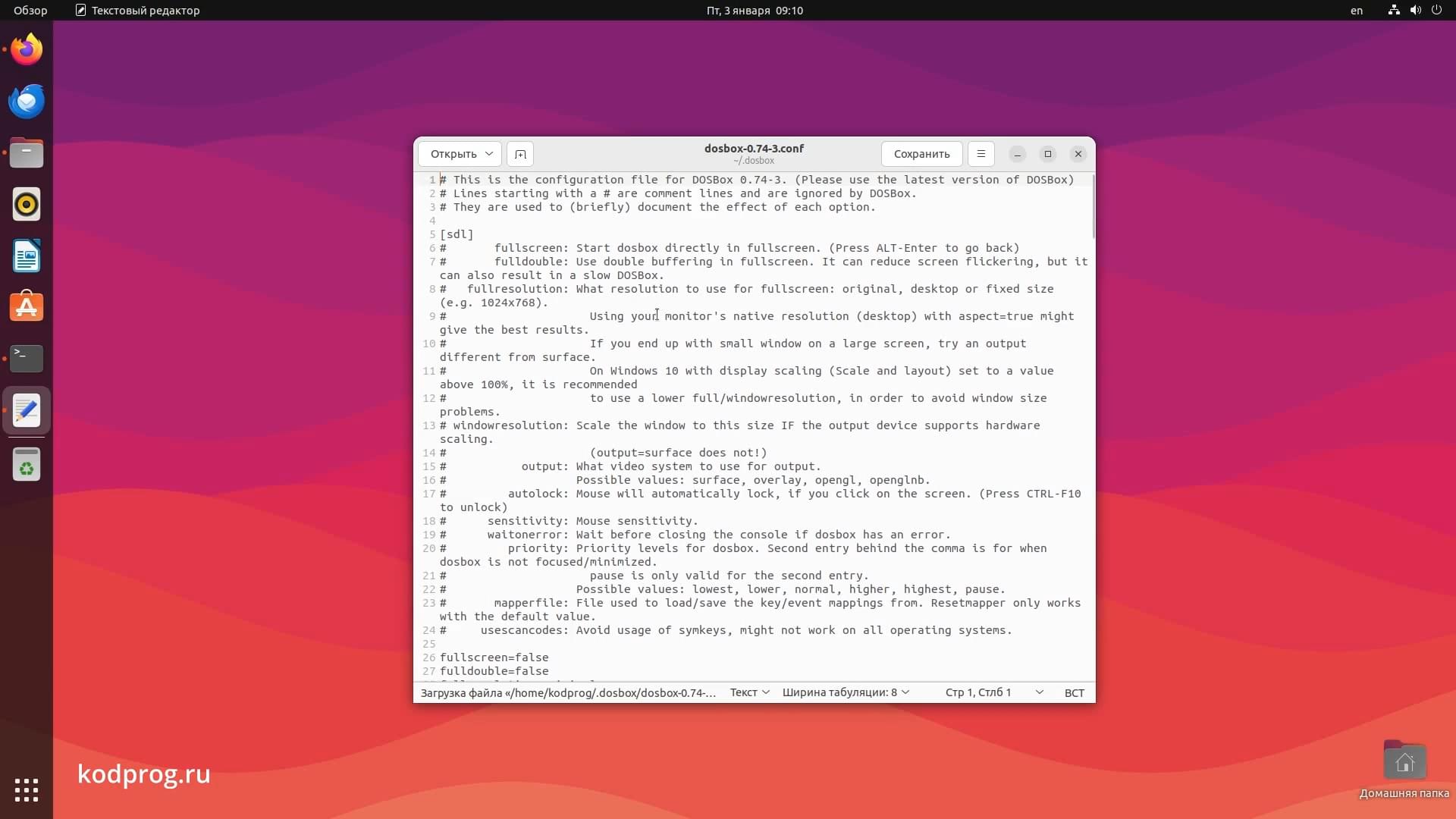1456x819 pixels.
Task: Open the Домашняя папка desktop folder
Action: [1404, 769]
